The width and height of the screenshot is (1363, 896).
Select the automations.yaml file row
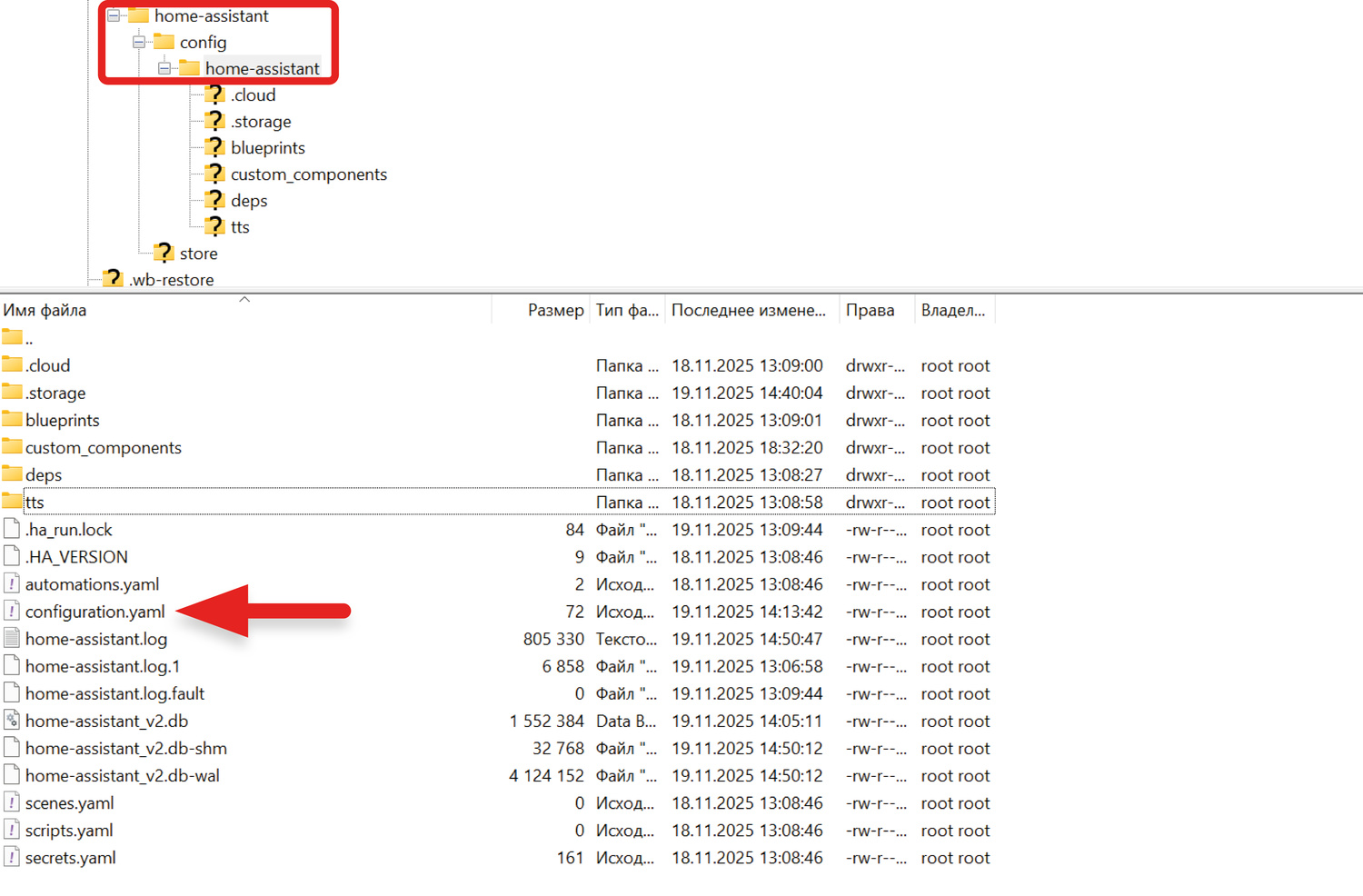pyautogui.click(x=92, y=584)
